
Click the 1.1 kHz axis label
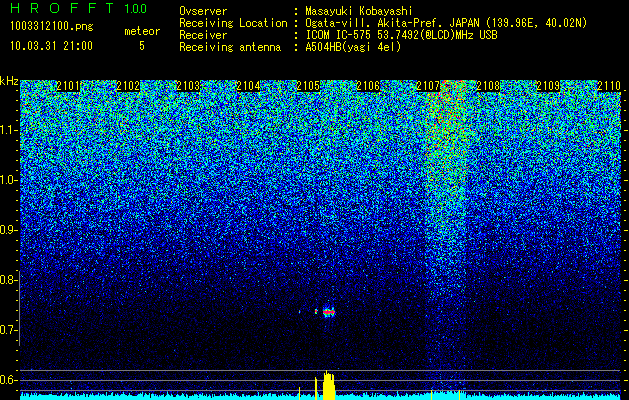pos(8,130)
